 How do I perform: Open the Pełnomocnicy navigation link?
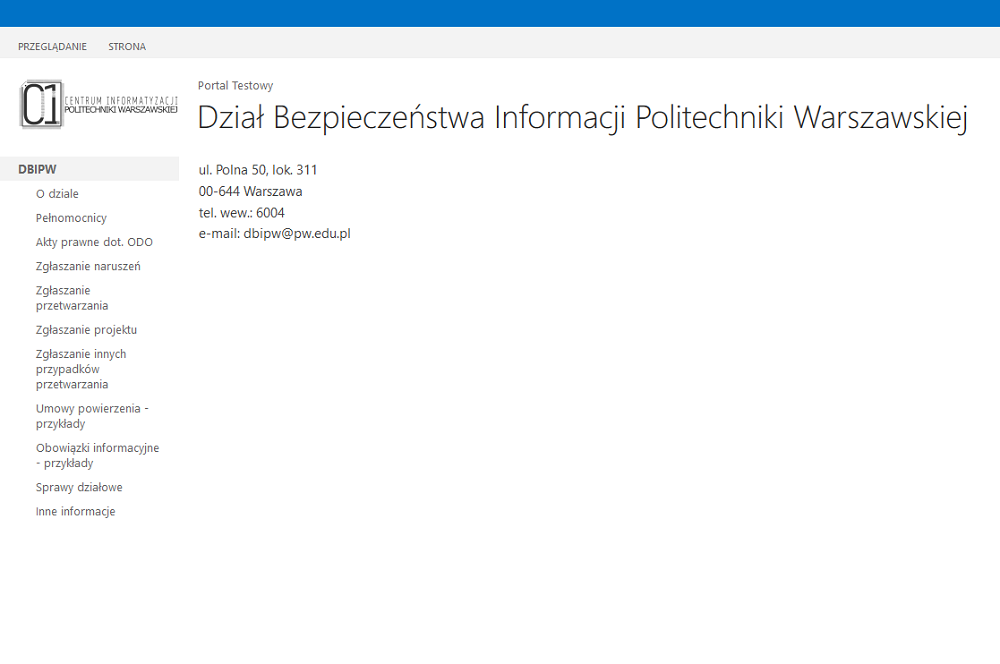(71, 218)
